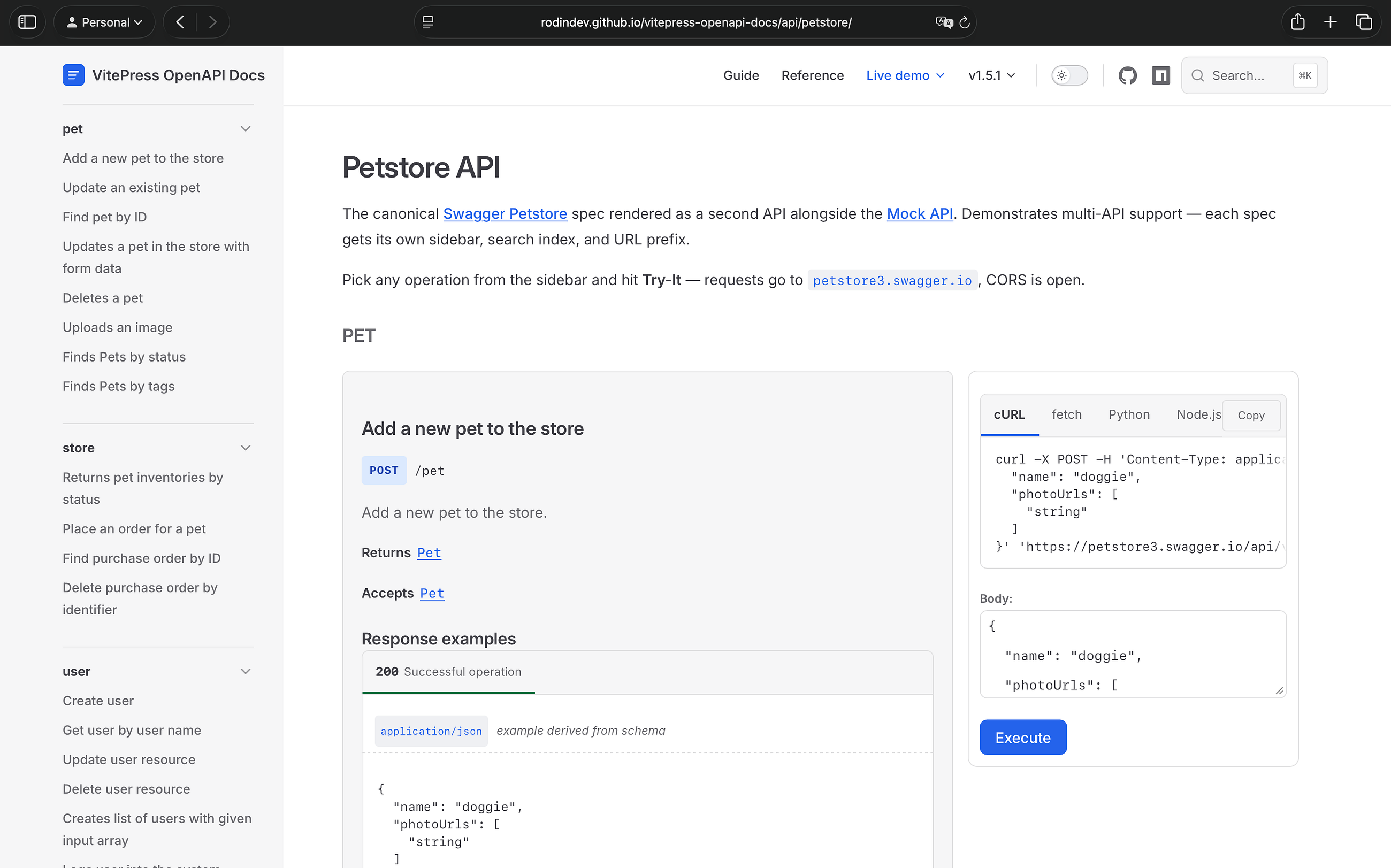Show the tab overview icon
1391x868 pixels.
[1363, 22]
